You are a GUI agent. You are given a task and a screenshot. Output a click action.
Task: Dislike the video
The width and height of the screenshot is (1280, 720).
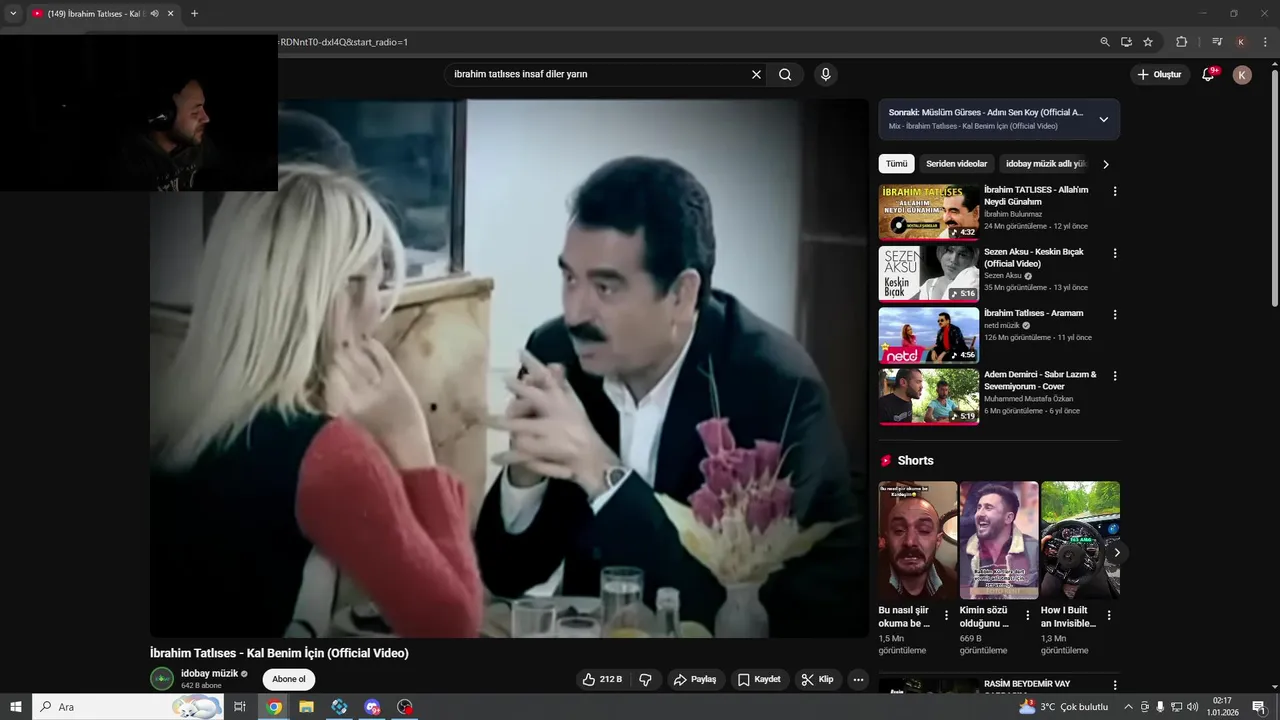pyautogui.click(x=645, y=679)
